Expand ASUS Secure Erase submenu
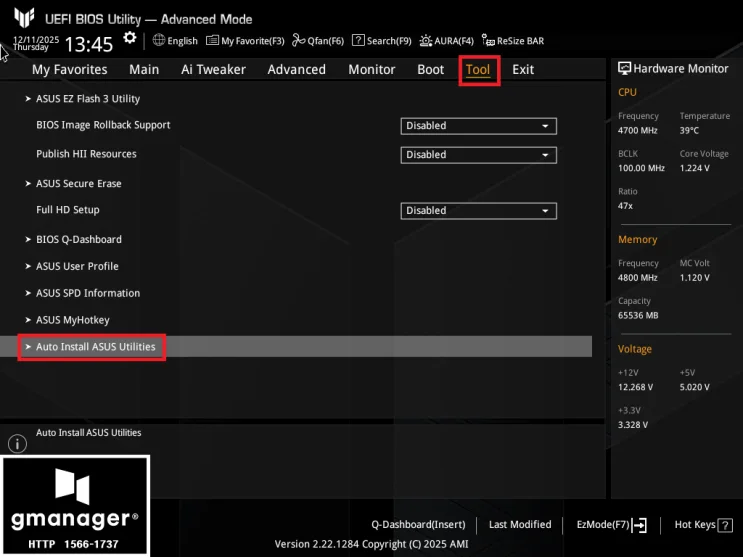743x557 pixels. [79, 183]
